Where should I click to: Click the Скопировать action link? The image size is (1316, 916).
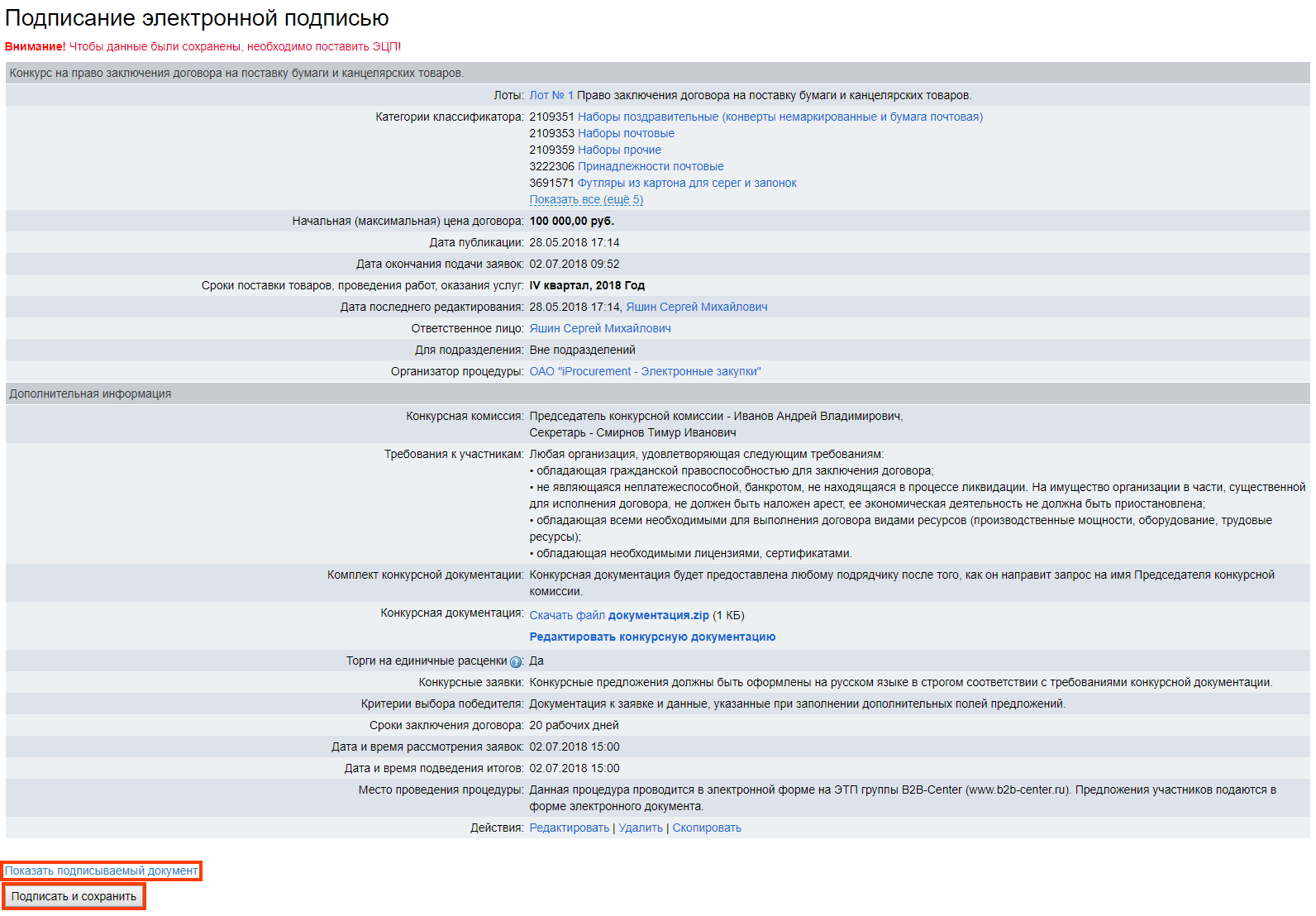click(x=707, y=828)
